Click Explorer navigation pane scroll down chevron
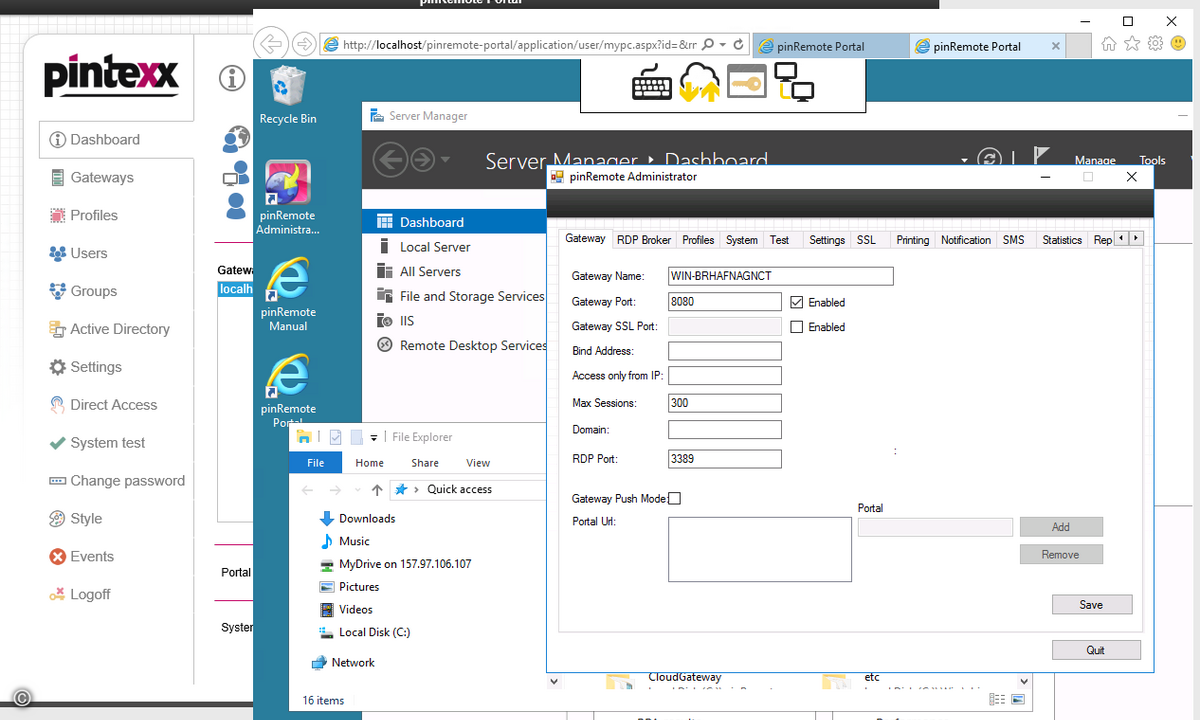Viewport: 1200px width, 720px height. [x=555, y=682]
